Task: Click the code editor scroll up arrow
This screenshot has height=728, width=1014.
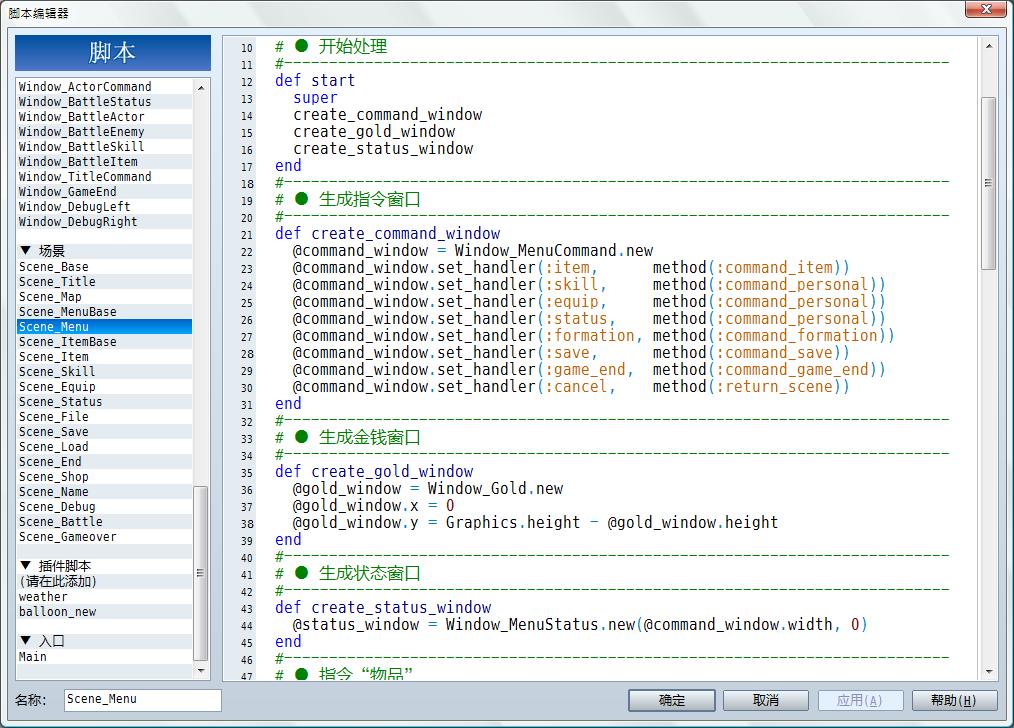Action: 989,46
